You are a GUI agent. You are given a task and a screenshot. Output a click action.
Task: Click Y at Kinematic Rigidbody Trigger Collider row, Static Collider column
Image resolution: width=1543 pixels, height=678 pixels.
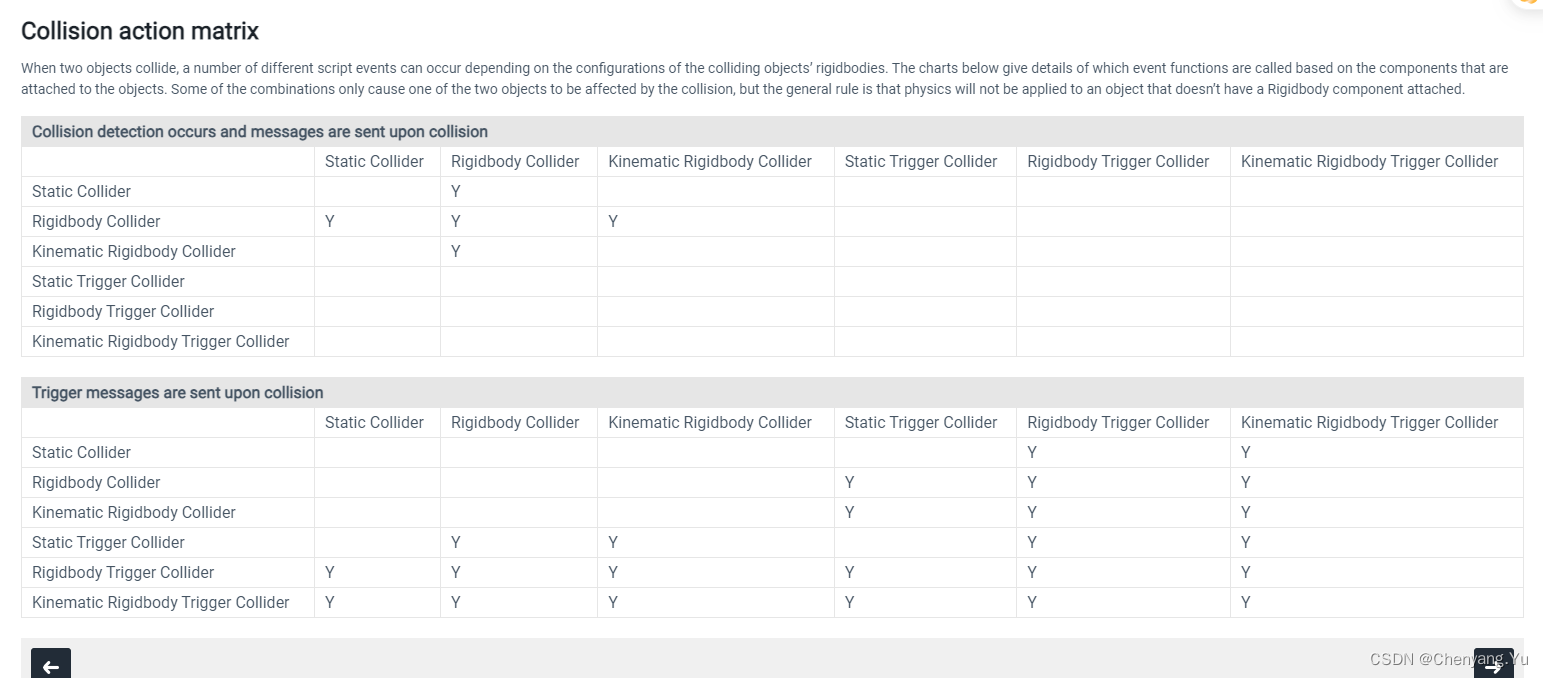pyautogui.click(x=330, y=603)
